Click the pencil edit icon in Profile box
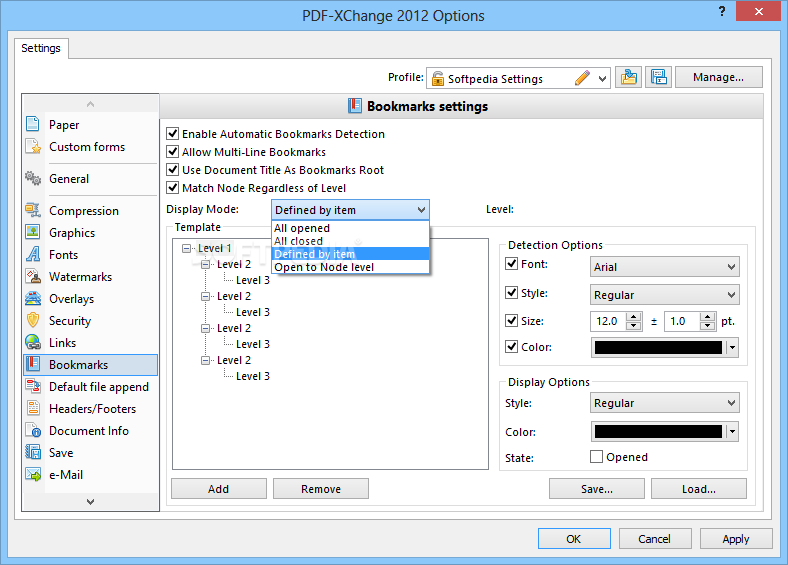This screenshot has height=565, width=788. tap(582, 78)
